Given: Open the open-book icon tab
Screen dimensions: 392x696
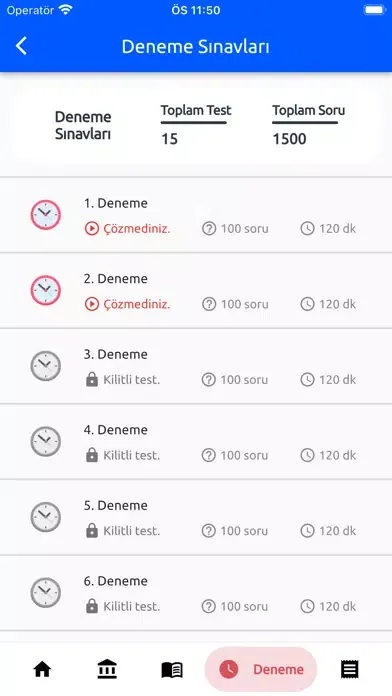Looking at the screenshot, I should tap(172, 669).
